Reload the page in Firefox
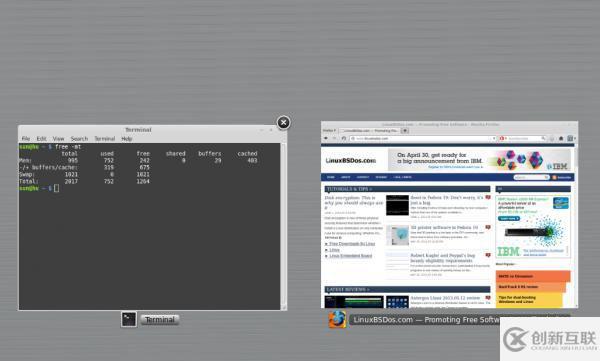The width and height of the screenshot is (600, 361). coord(344,138)
